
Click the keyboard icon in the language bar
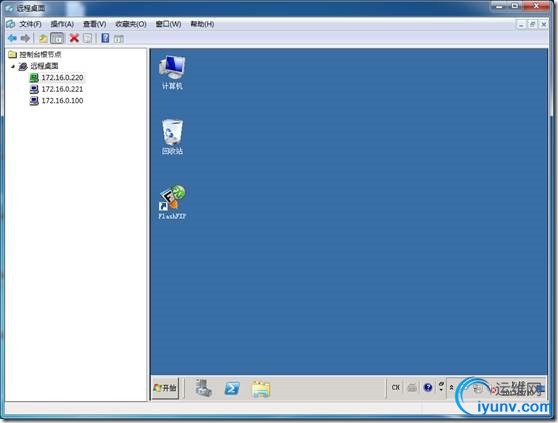pyautogui.click(x=412, y=387)
